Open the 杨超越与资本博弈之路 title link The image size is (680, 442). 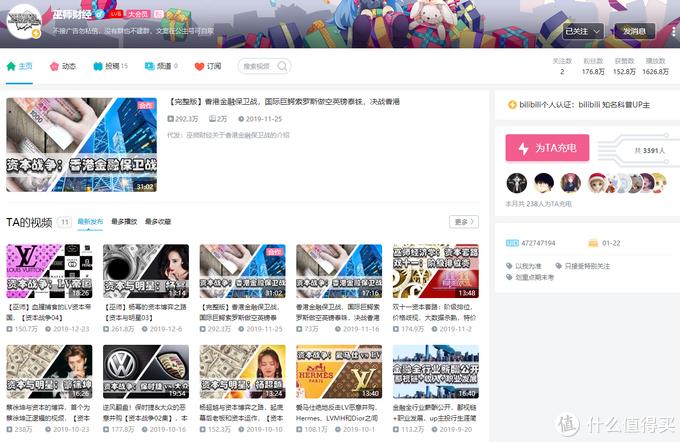point(242,413)
